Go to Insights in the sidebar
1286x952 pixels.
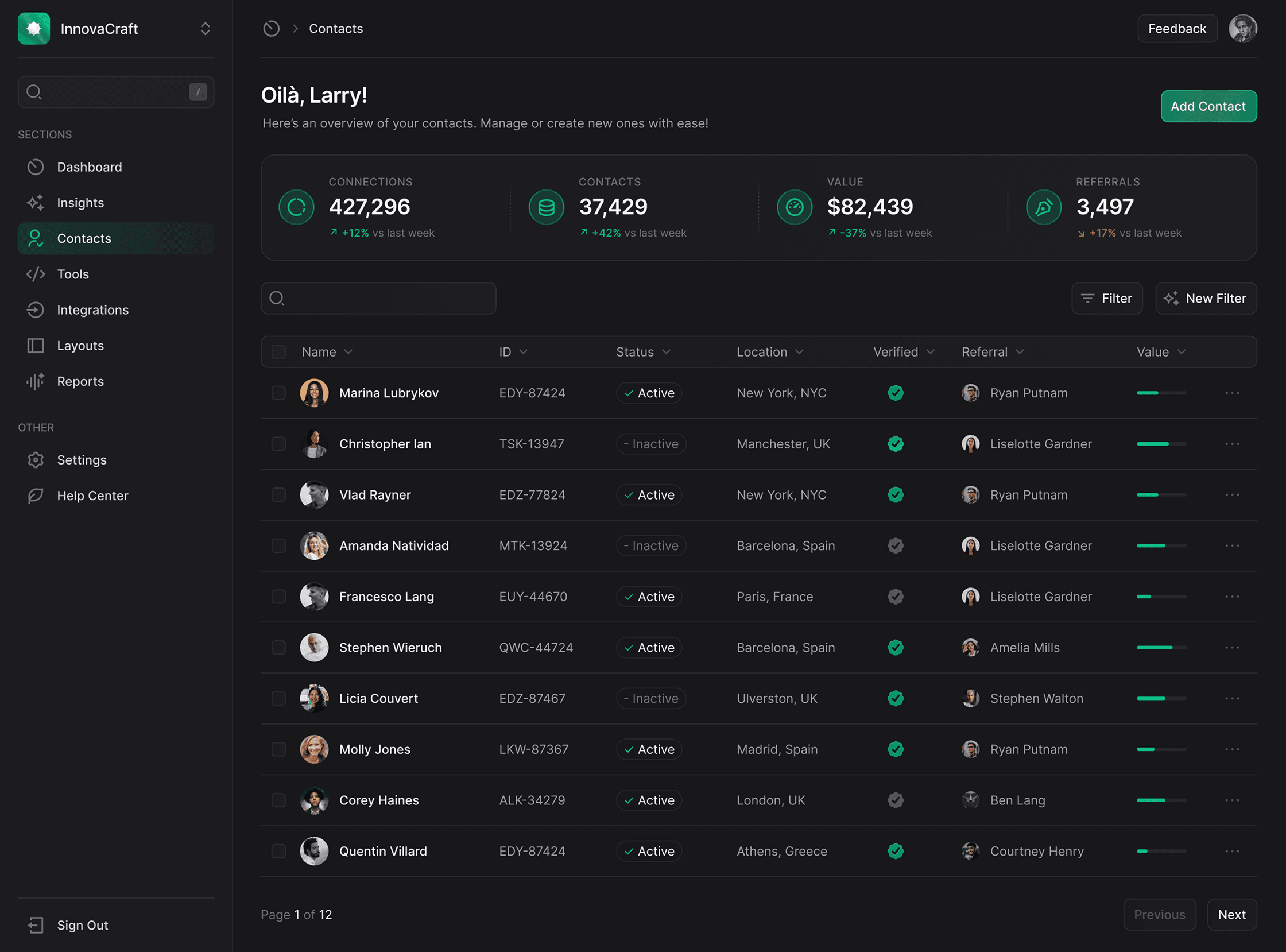pos(81,203)
